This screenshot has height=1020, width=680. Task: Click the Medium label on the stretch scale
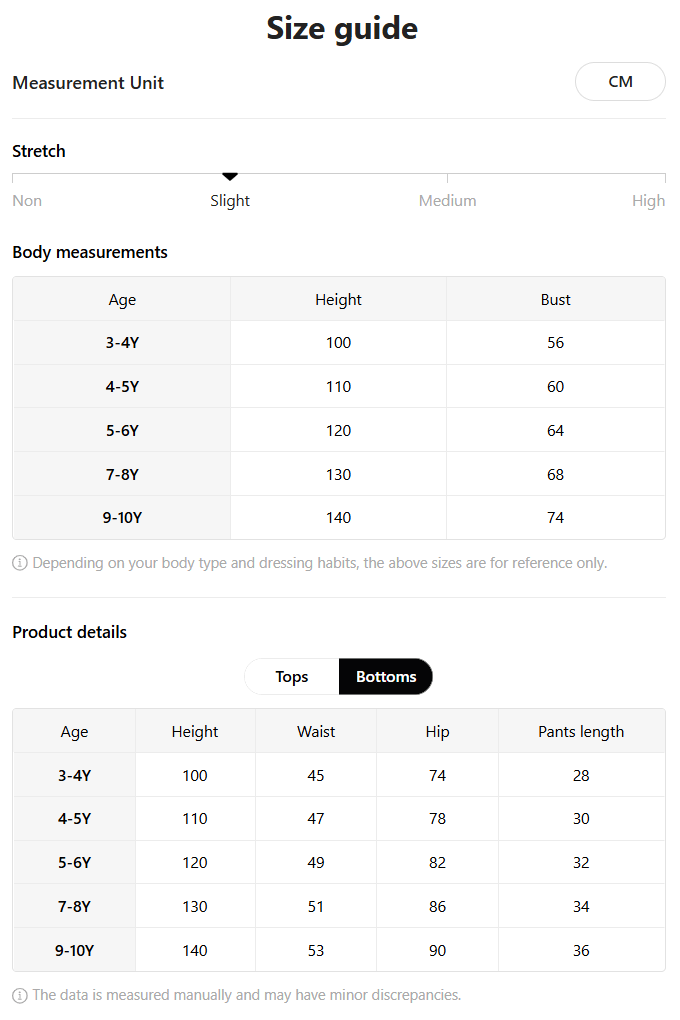pos(448,200)
